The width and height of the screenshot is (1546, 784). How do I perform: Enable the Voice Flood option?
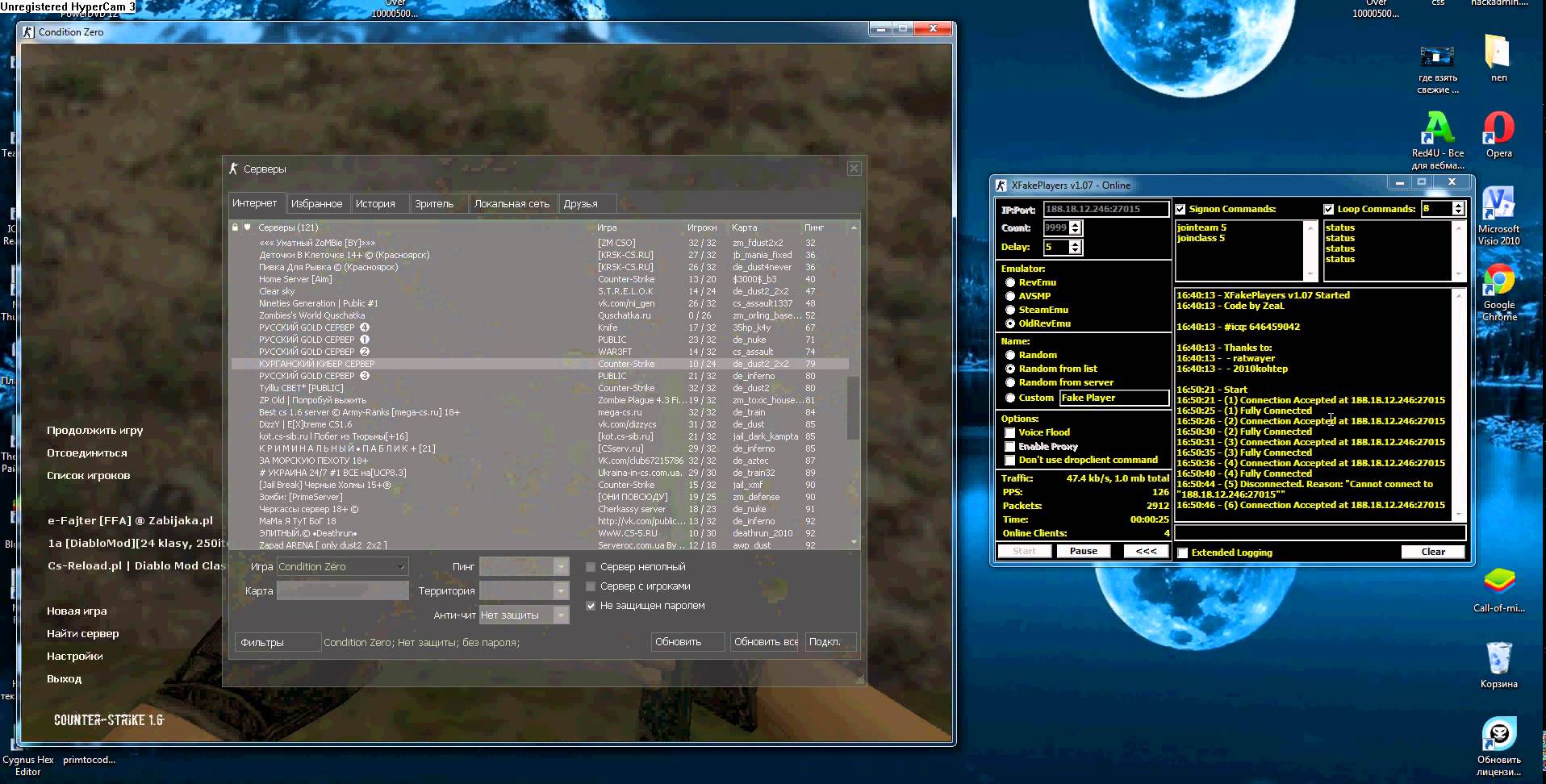[x=1009, y=432]
